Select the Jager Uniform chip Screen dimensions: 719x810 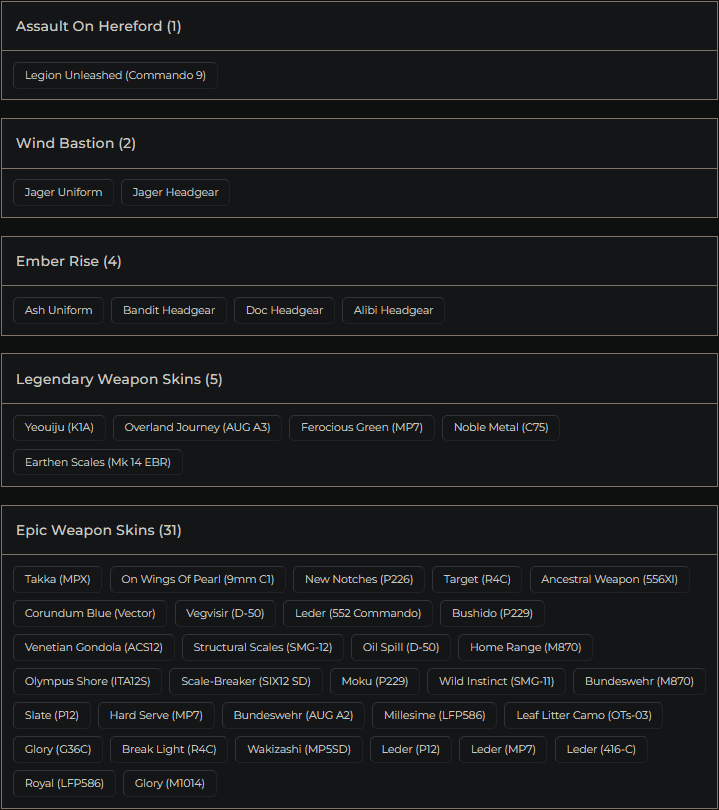point(63,192)
